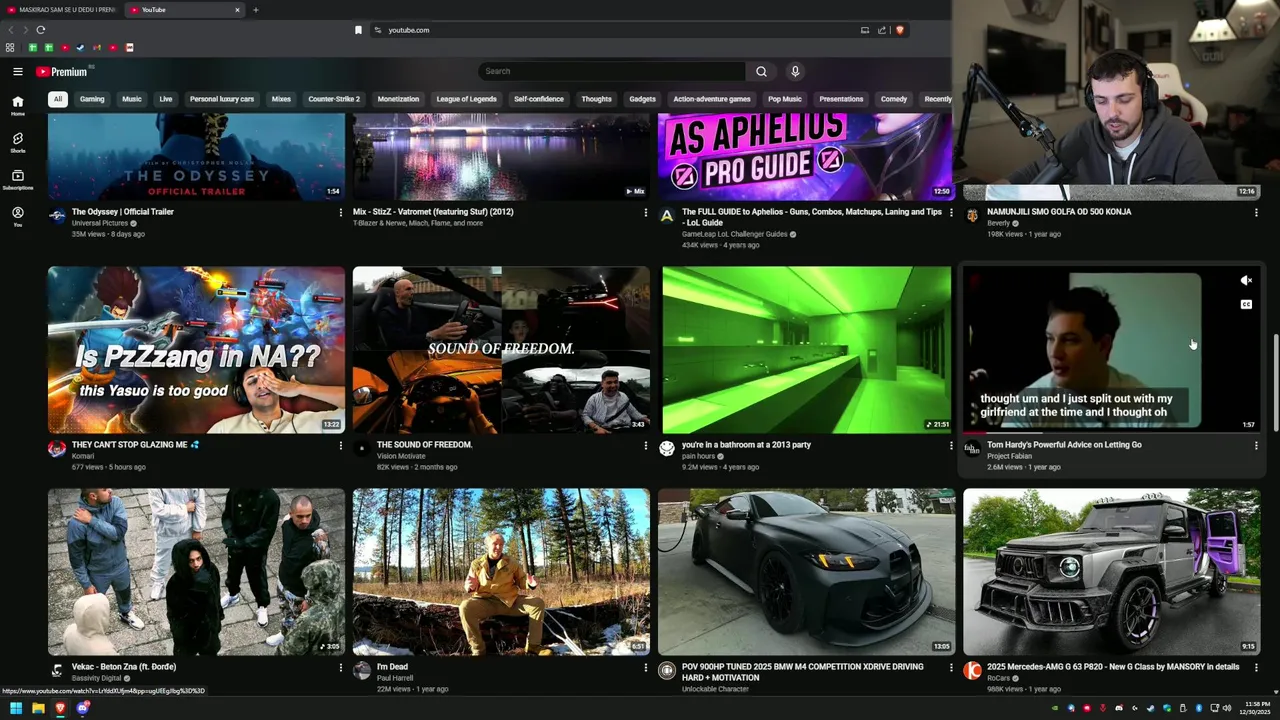Click the browser back arrow

[x=11, y=30]
